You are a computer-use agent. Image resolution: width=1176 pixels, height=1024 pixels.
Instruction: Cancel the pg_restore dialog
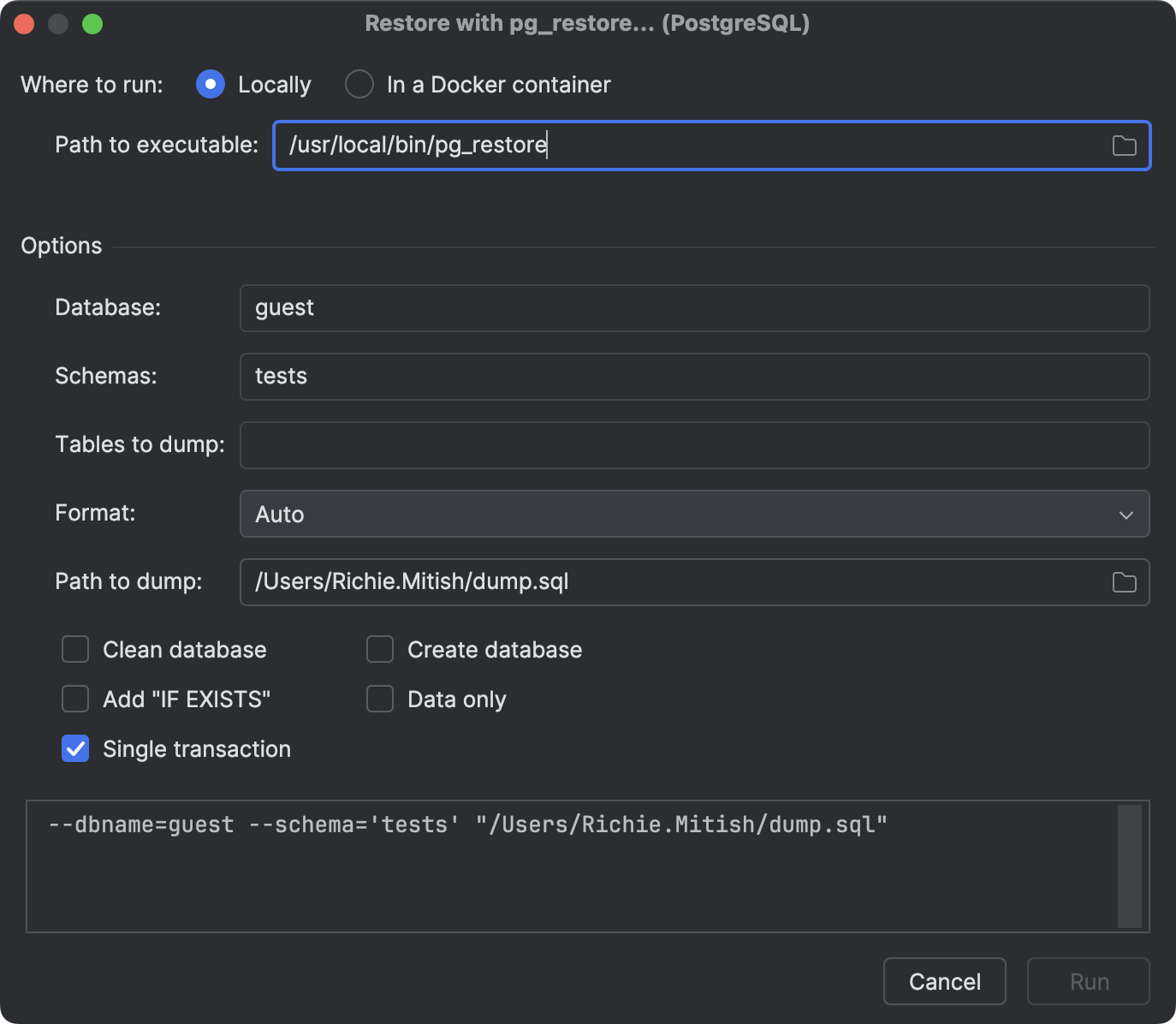944,981
